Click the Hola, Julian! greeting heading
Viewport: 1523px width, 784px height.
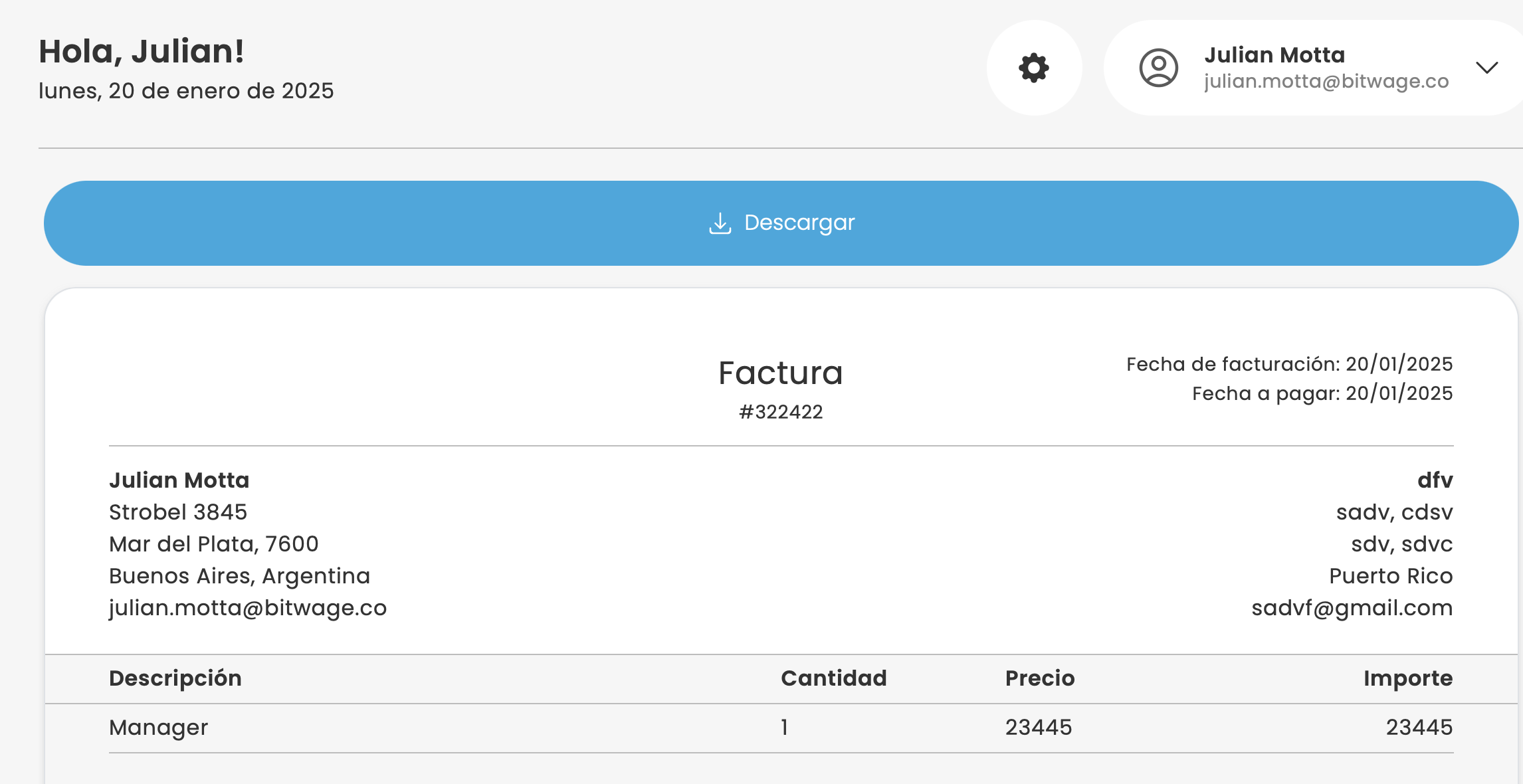(x=141, y=52)
